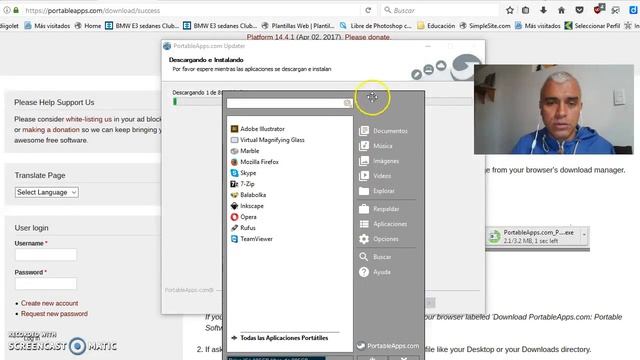Click the Username field
The width and height of the screenshot is (640, 360).
(46, 255)
